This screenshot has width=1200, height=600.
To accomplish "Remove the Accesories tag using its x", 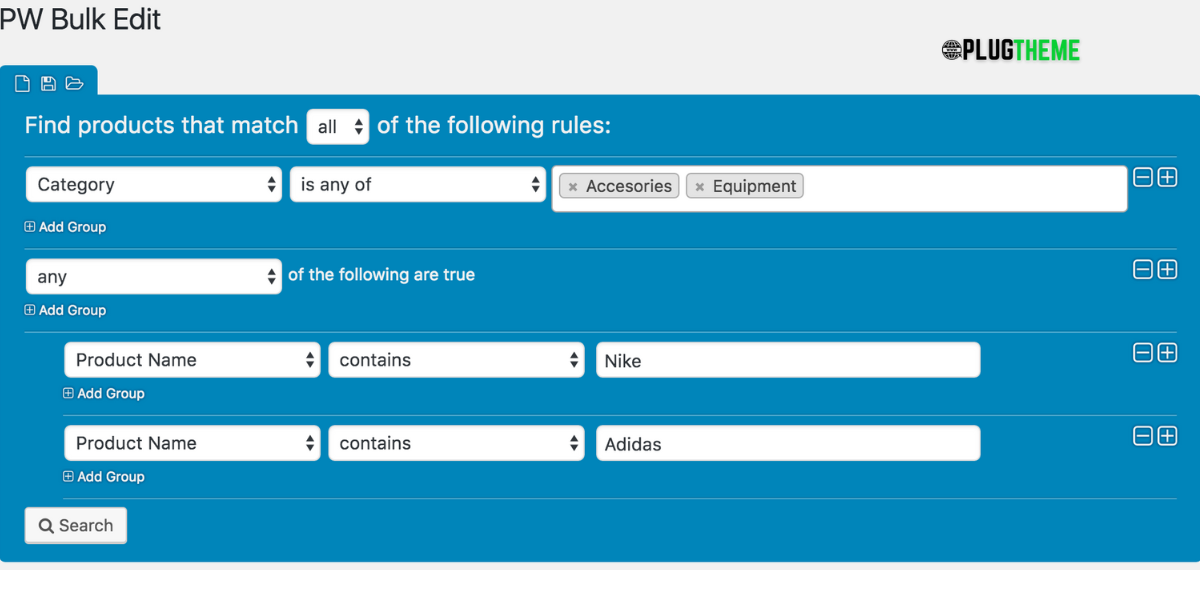I will tap(573, 187).
